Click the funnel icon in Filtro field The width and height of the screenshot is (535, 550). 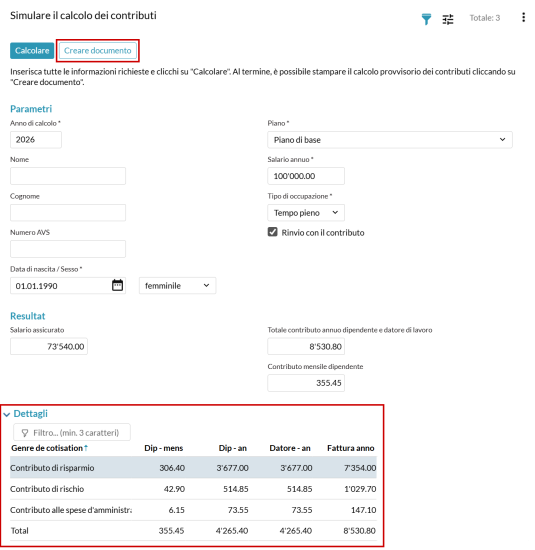25,433
